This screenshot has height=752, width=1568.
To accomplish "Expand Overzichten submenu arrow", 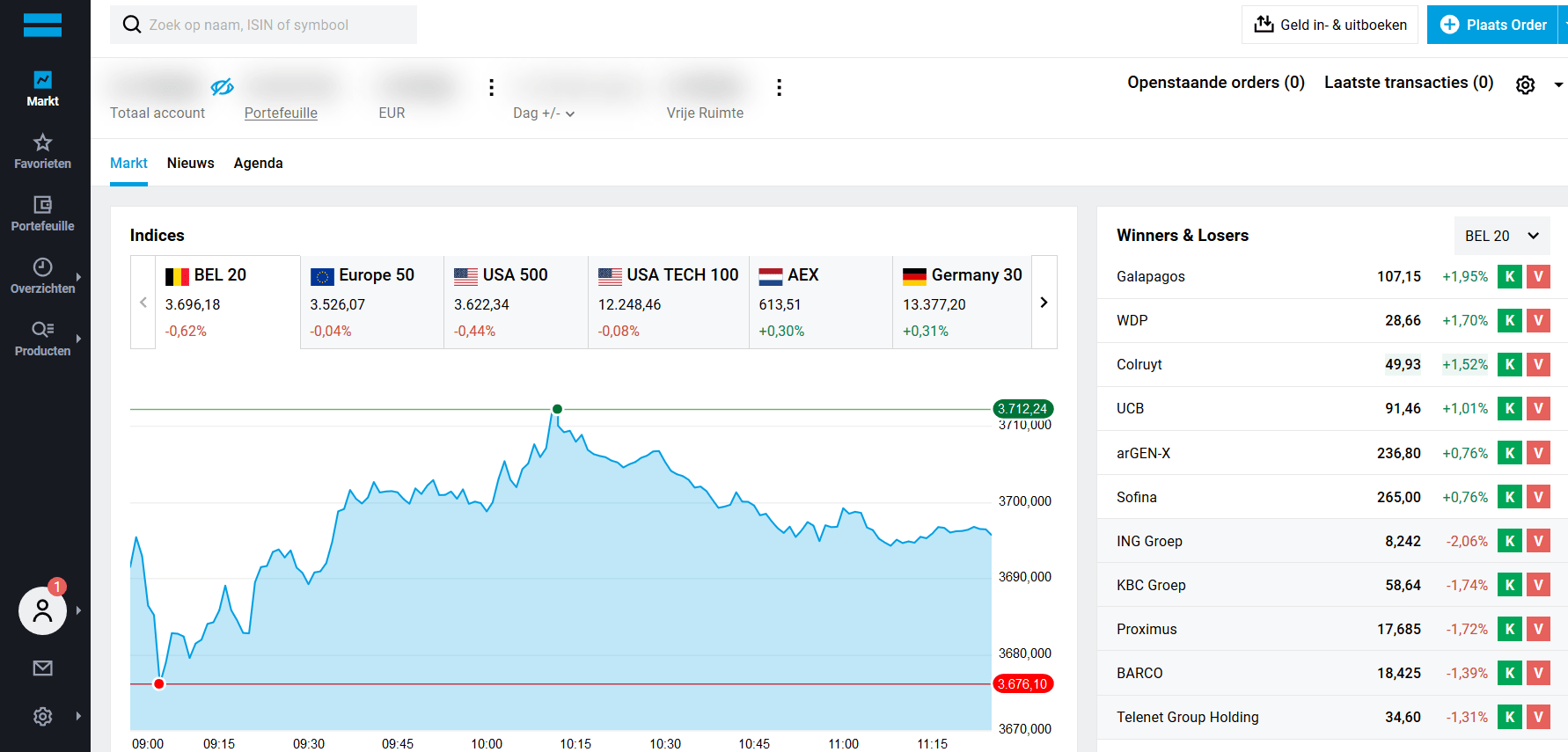I will [x=78, y=276].
